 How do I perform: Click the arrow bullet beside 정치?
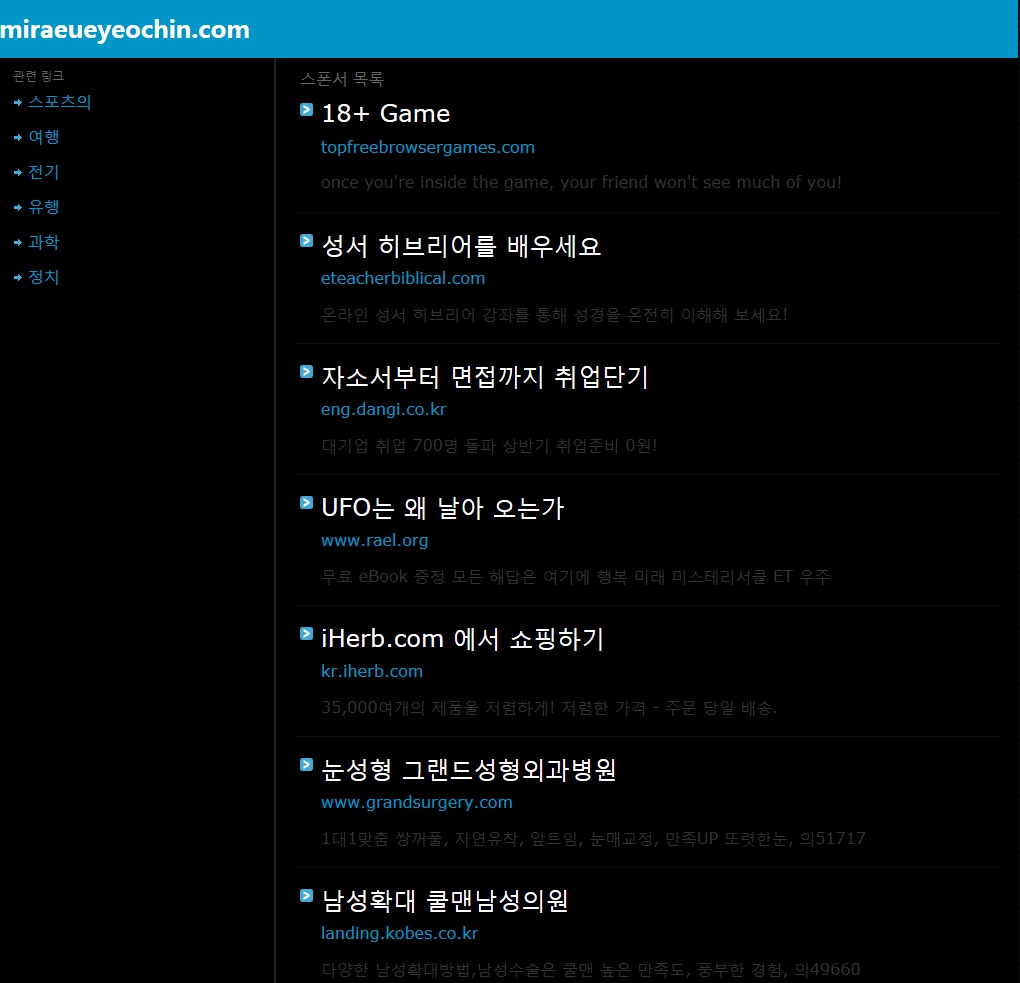click(x=18, y=277)
